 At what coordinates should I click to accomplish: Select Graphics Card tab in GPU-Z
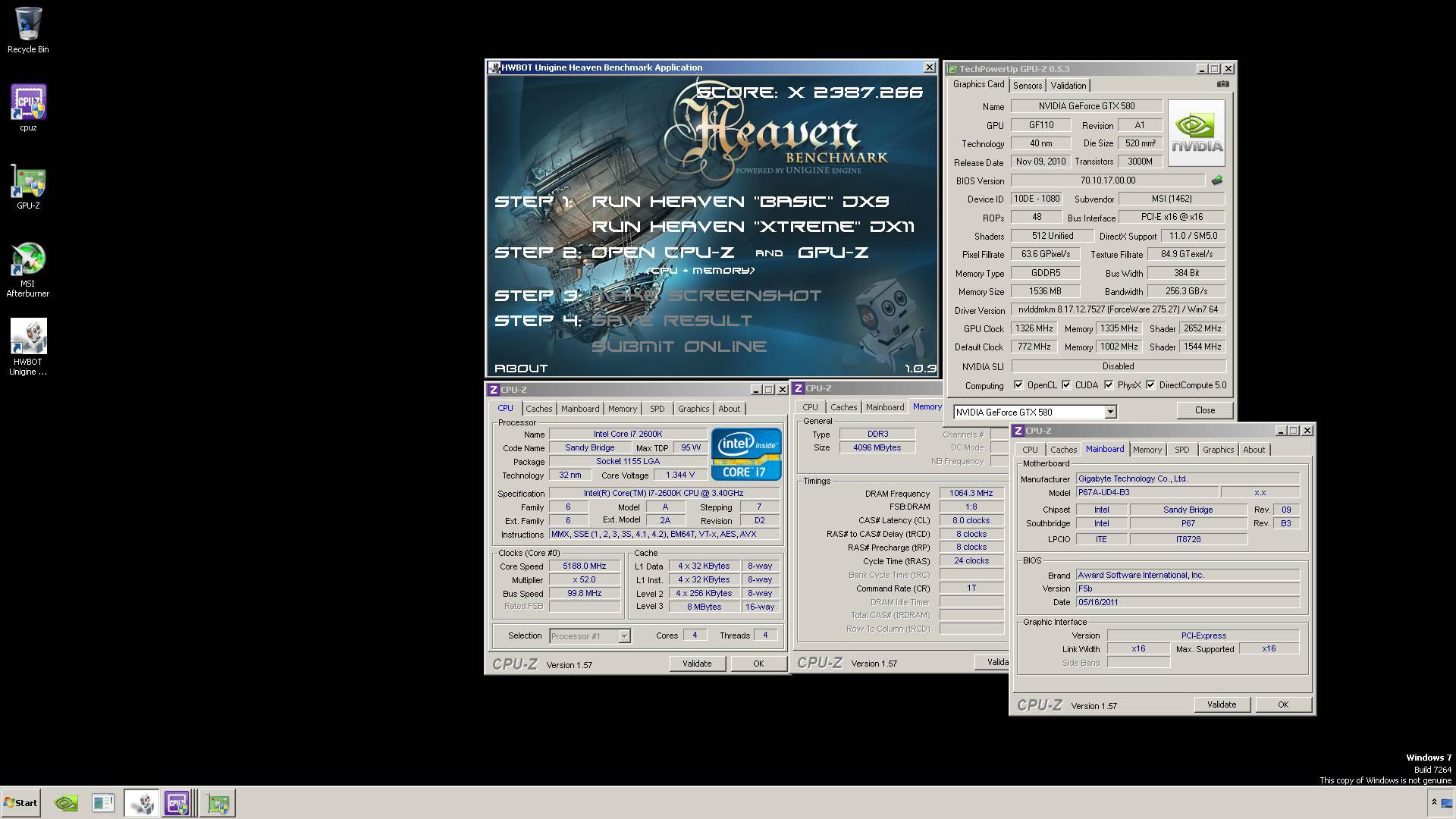click(978, 85)
